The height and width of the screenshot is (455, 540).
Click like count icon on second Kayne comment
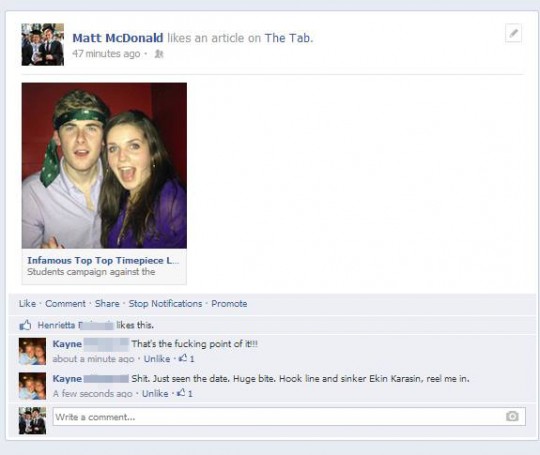click(x=181, y=393)
